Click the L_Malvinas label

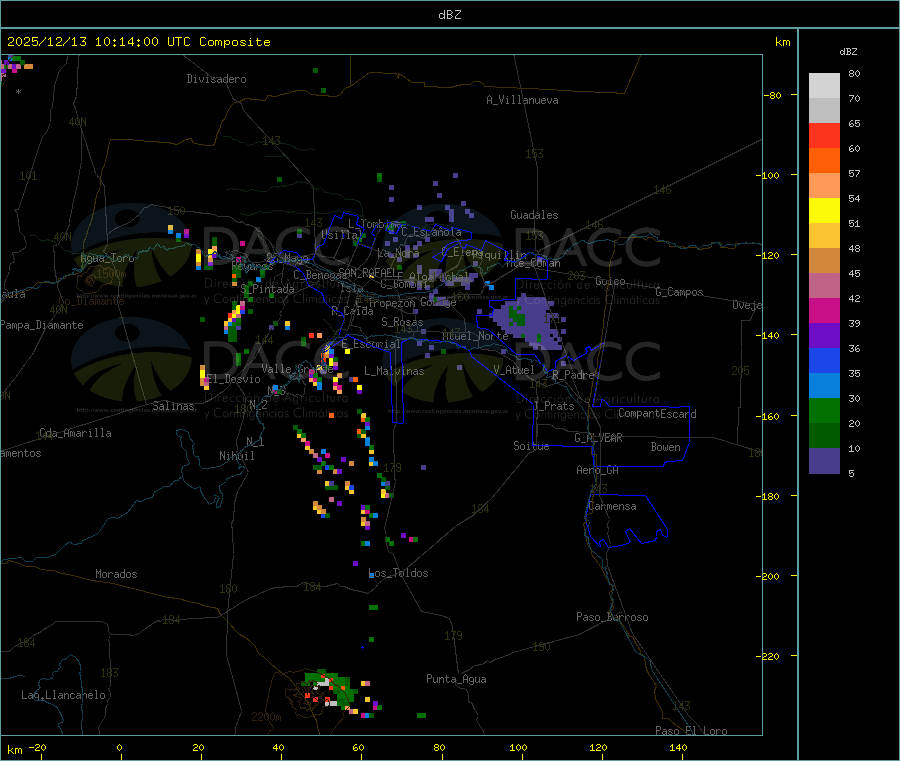pos(394,371)
